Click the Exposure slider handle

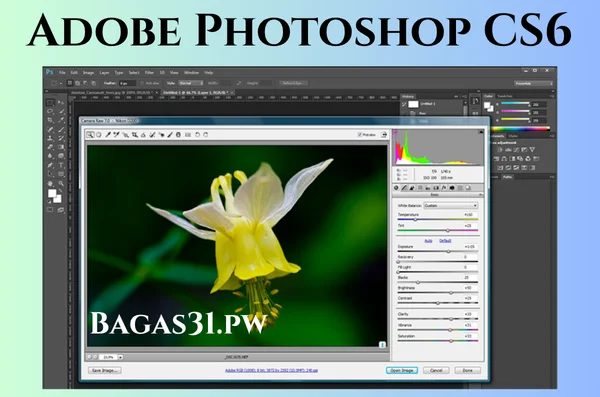[448, 252]
